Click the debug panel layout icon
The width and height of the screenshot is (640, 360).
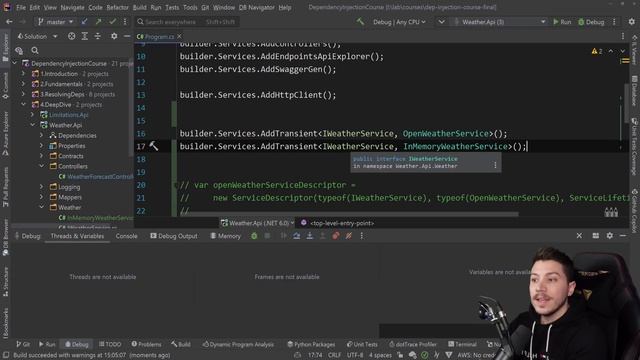596,236
